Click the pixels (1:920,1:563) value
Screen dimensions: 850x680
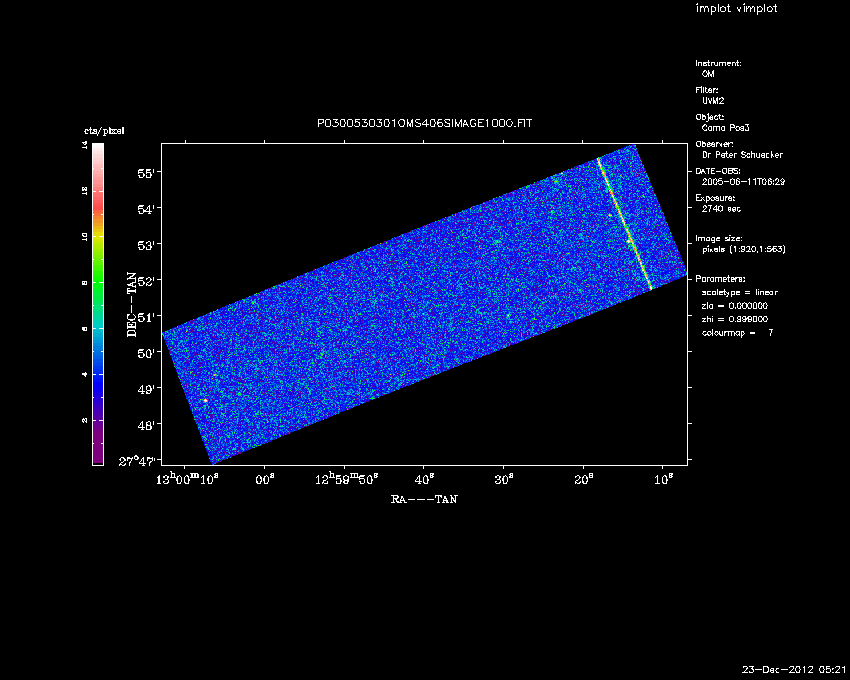click(x=744, y=249)
